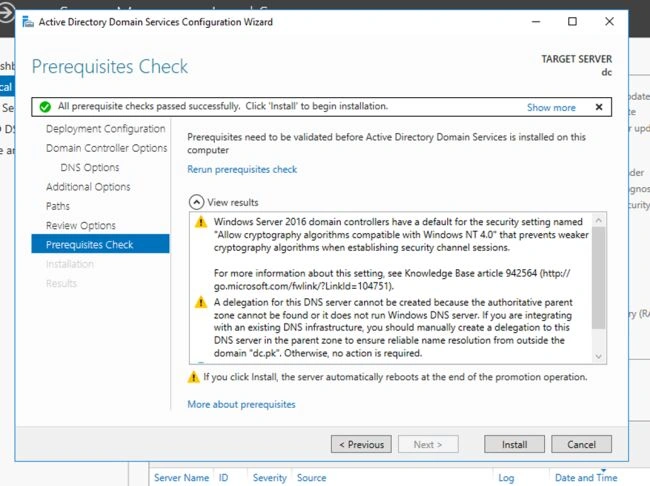Screen dimensions: 650x486
Task: Select Domain Controller Options step
Action: (x=107, y=148)
